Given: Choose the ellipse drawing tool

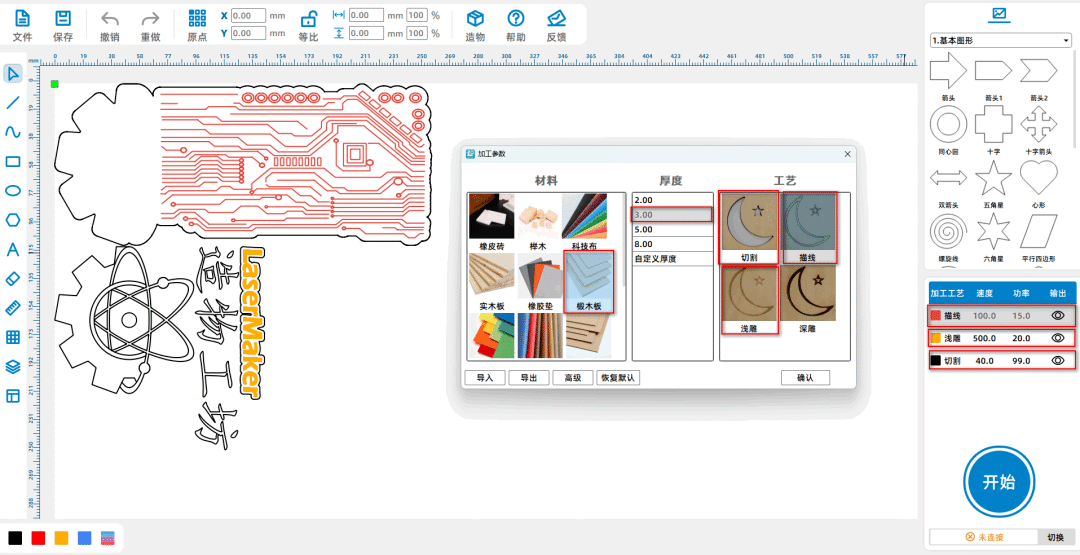Looking at the screenshot, I should (x=13, y=191).
